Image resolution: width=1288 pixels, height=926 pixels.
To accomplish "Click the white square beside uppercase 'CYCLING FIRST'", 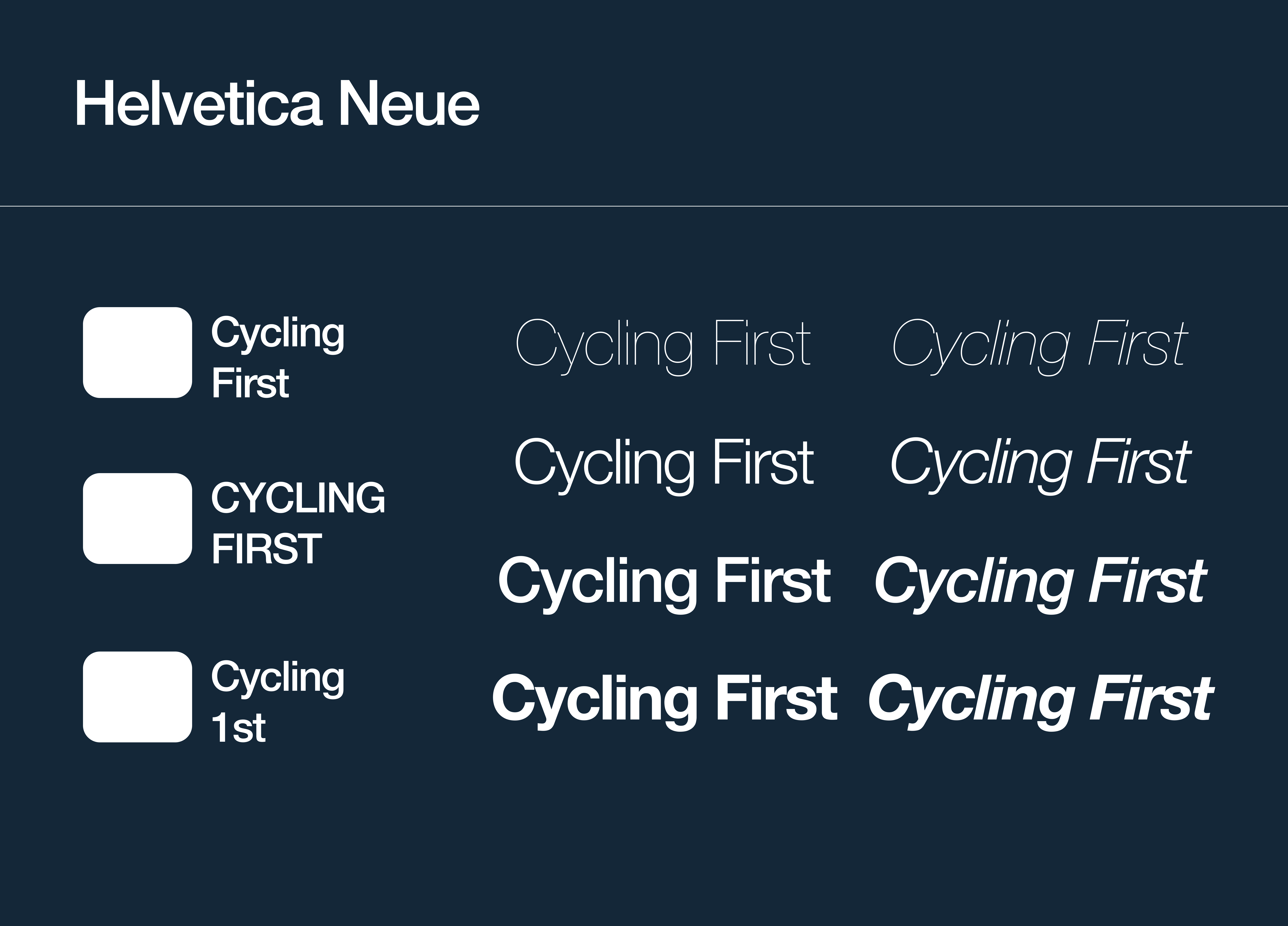I will click(137, 518).
